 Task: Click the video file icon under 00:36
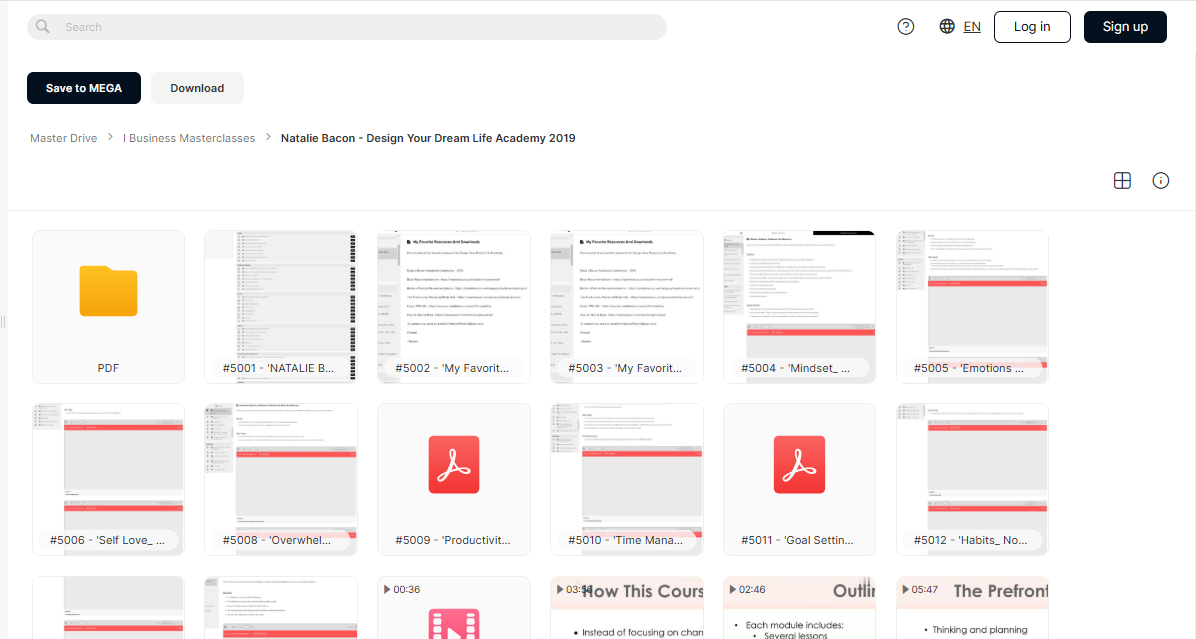click(x=454, y=624)
